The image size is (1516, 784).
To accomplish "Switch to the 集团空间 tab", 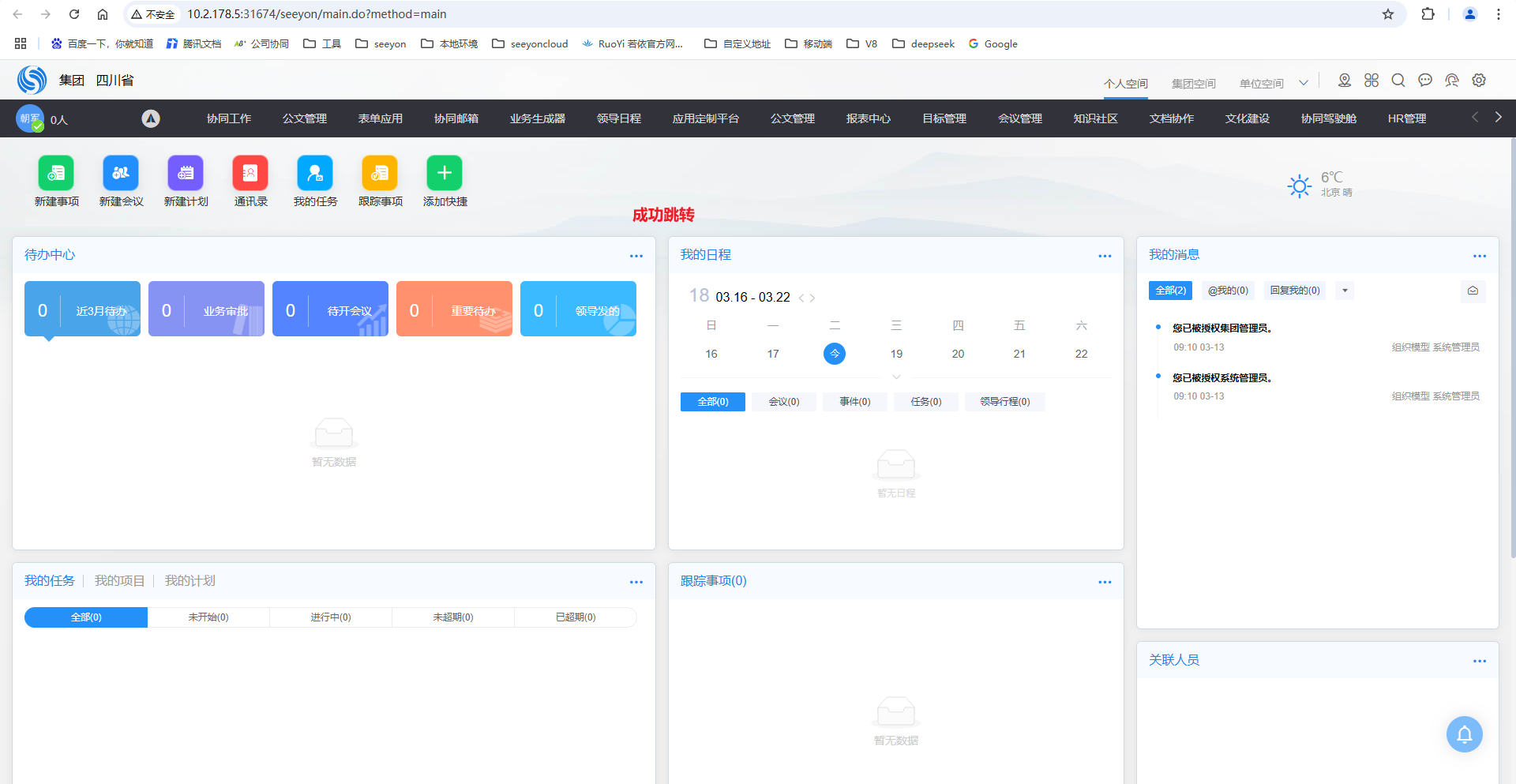I will pos(1193,84).
